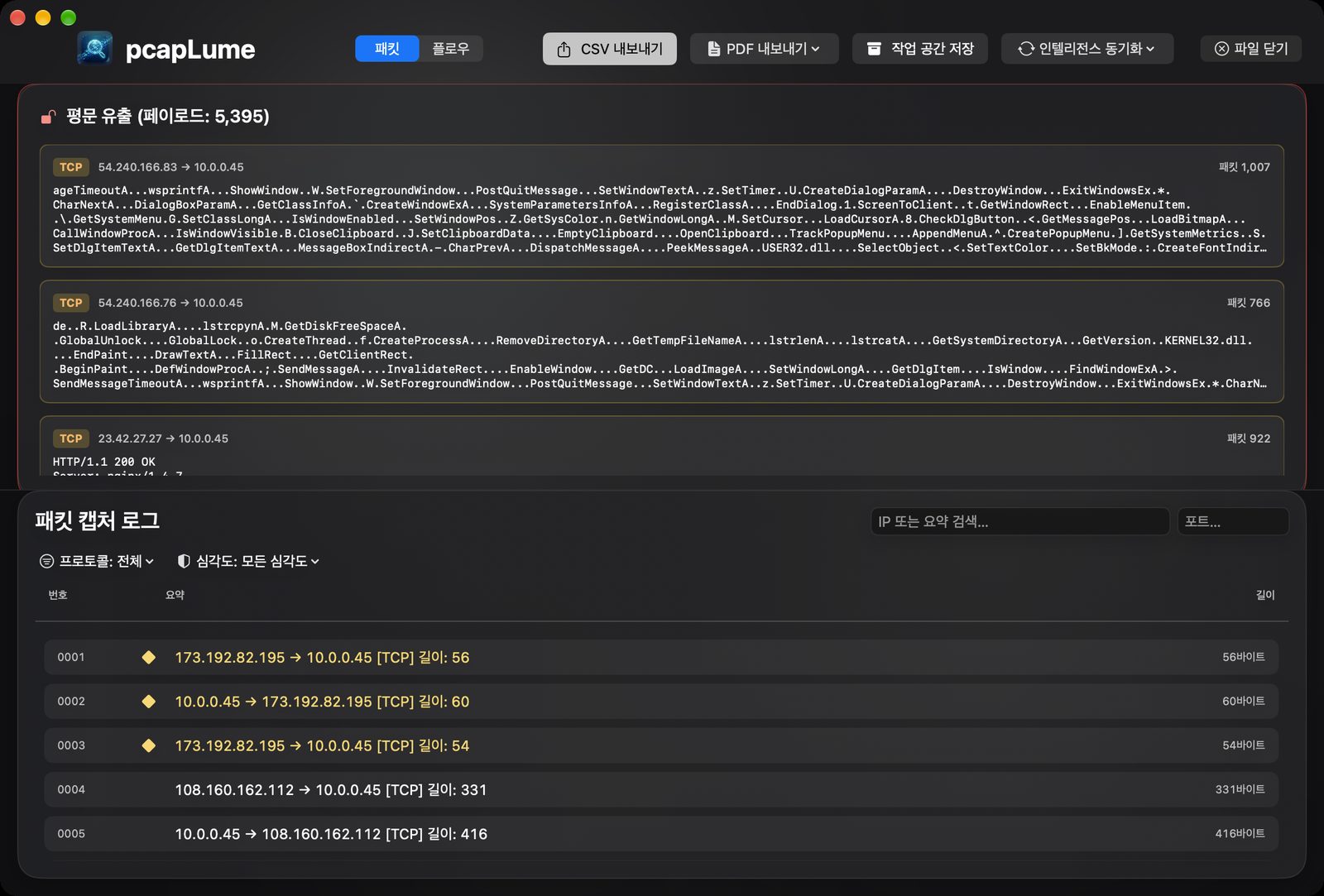Click the packet number 0005
The width and height of the screenshot is (1324, 896).
coord(71,834)
